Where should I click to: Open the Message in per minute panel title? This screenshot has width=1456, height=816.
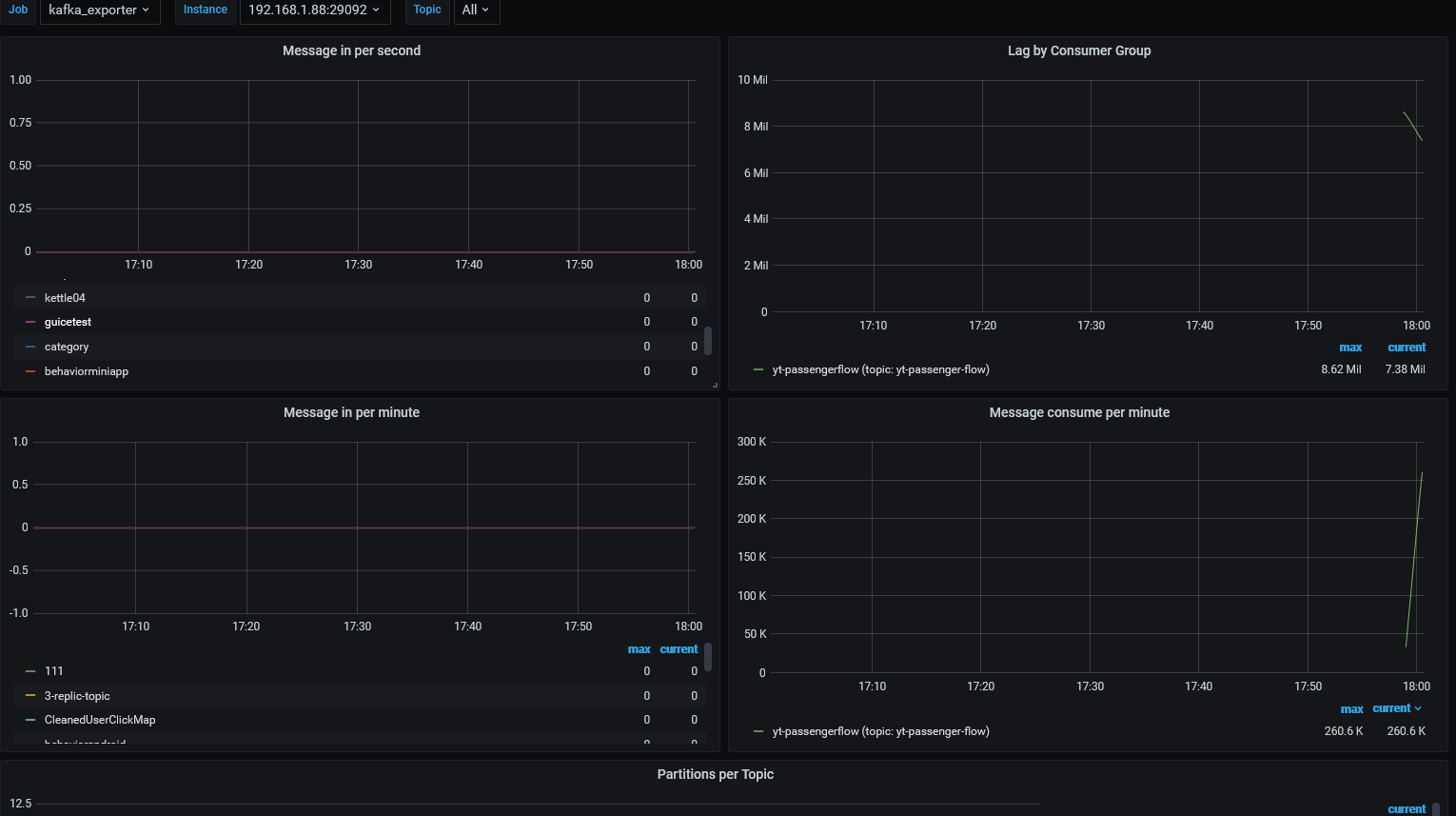351,412
